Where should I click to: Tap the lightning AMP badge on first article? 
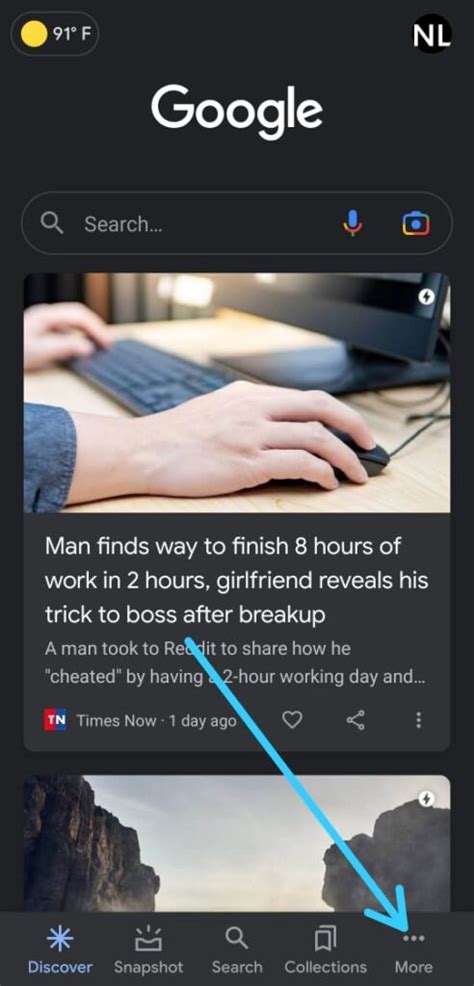click(427, 296)
